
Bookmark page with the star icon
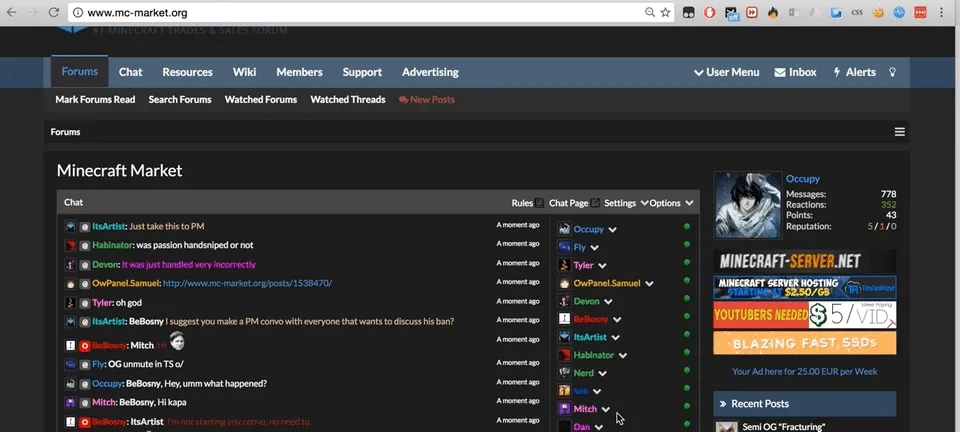(666, 12)
